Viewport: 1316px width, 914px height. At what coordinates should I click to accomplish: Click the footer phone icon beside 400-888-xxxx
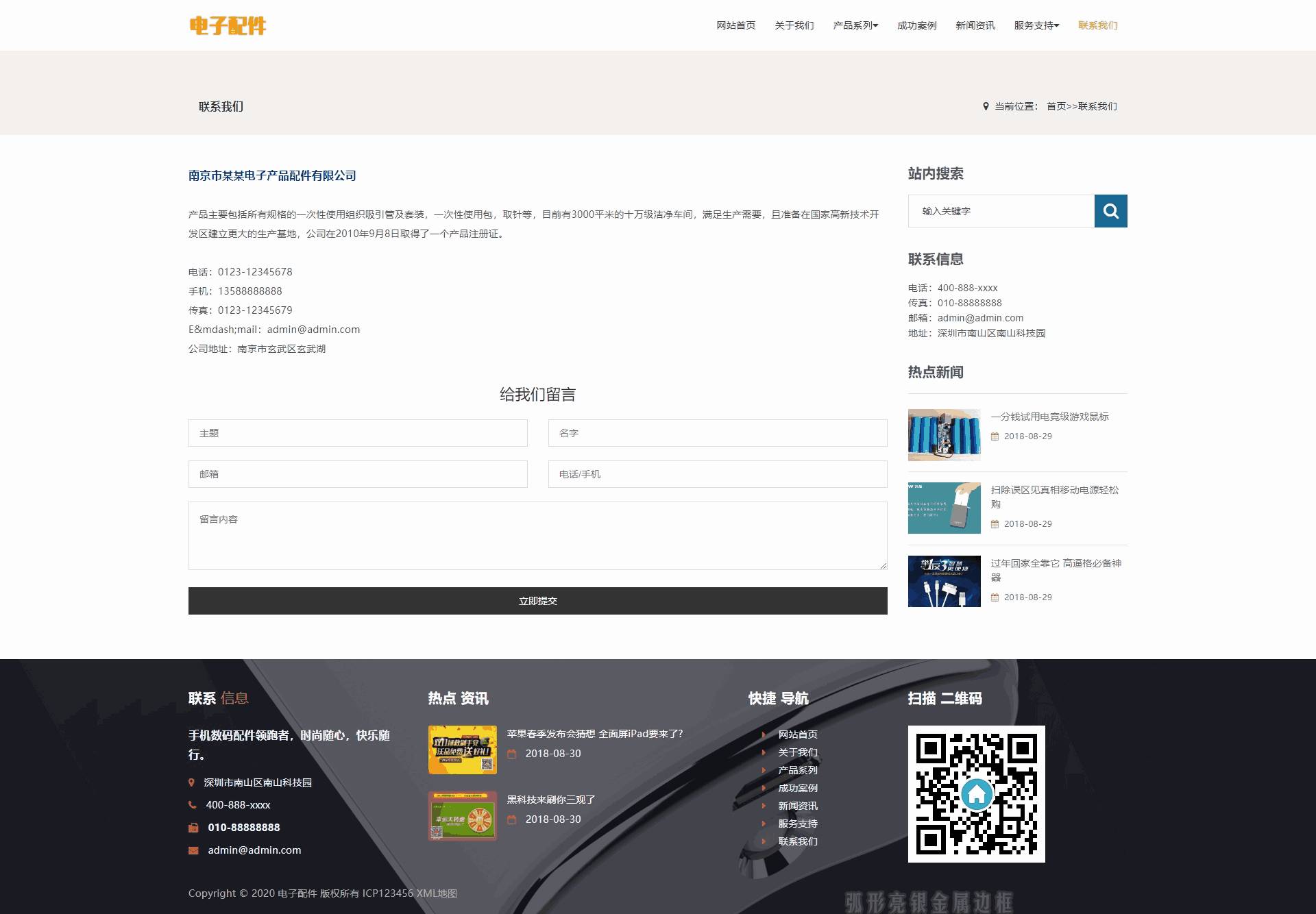[193, 805]
